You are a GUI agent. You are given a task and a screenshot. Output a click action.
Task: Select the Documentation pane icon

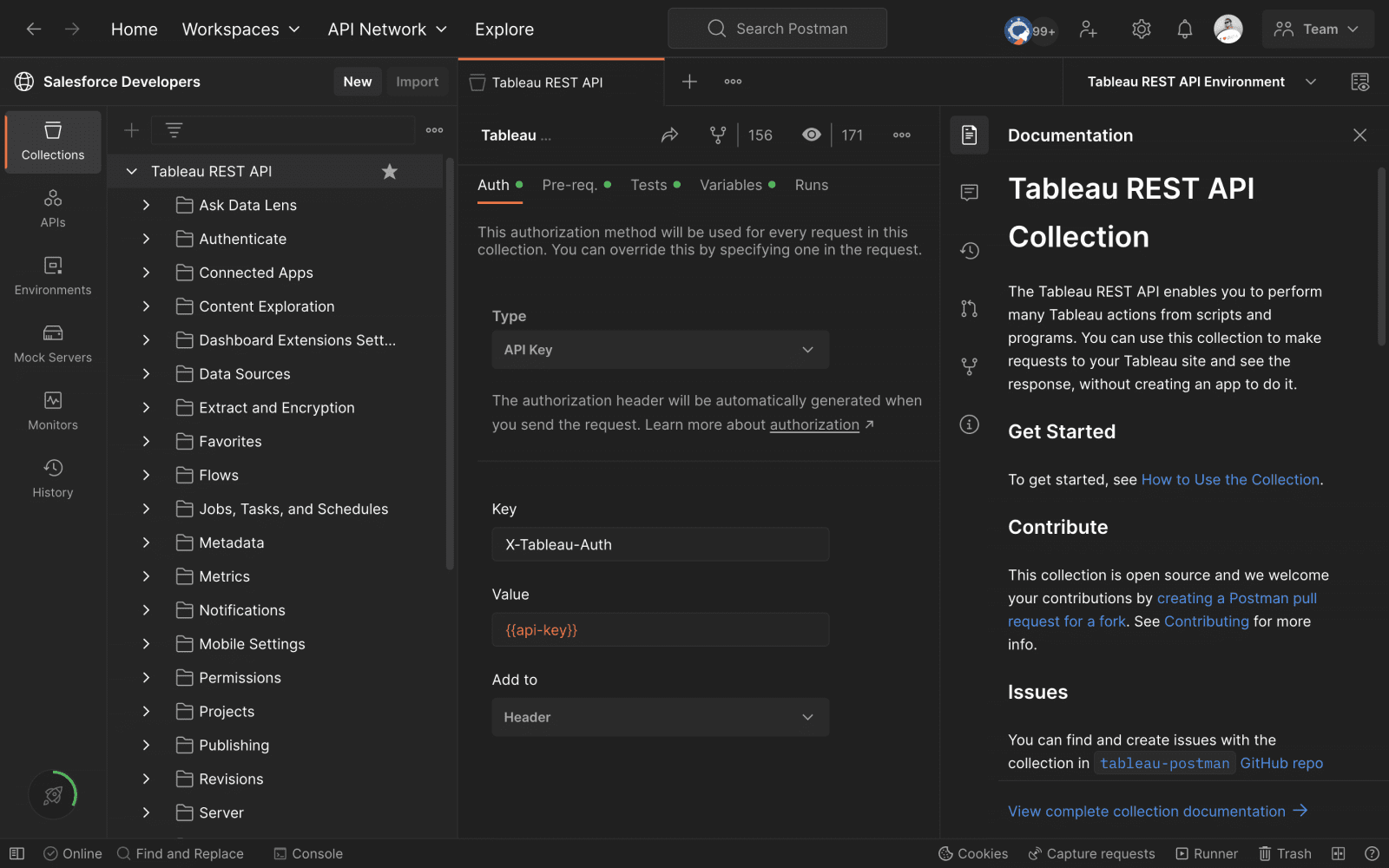tap(970, 135)
